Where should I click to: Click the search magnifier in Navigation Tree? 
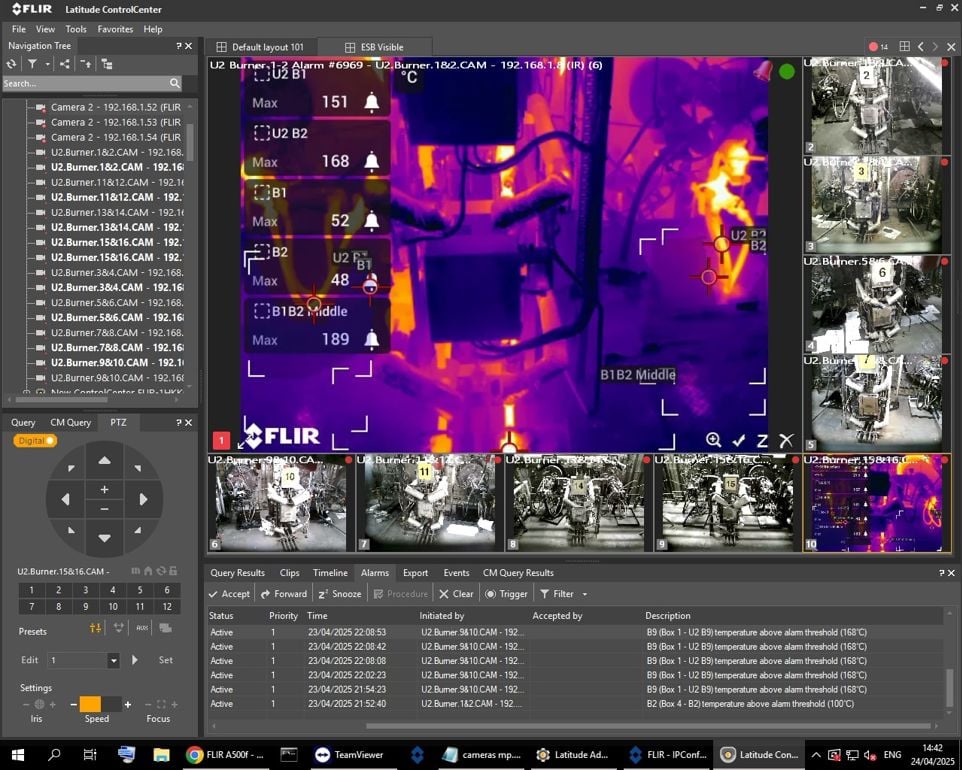[x=175, y=84]
